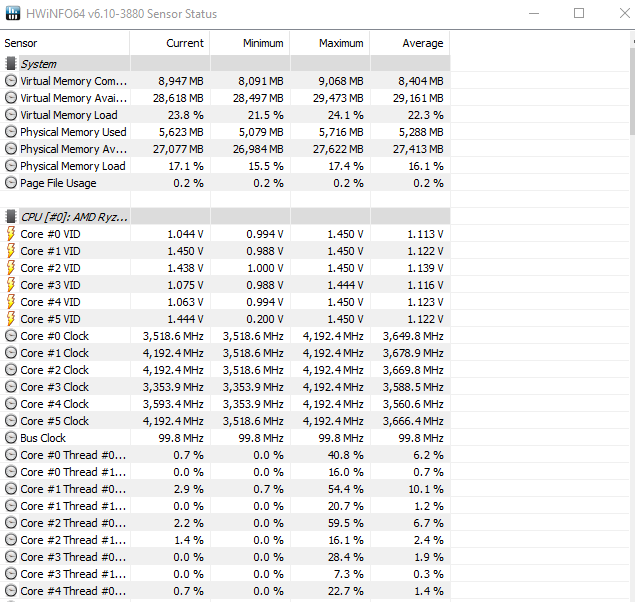
Task: Click the Core #1 Thread #0... row label
Action: 73,489
